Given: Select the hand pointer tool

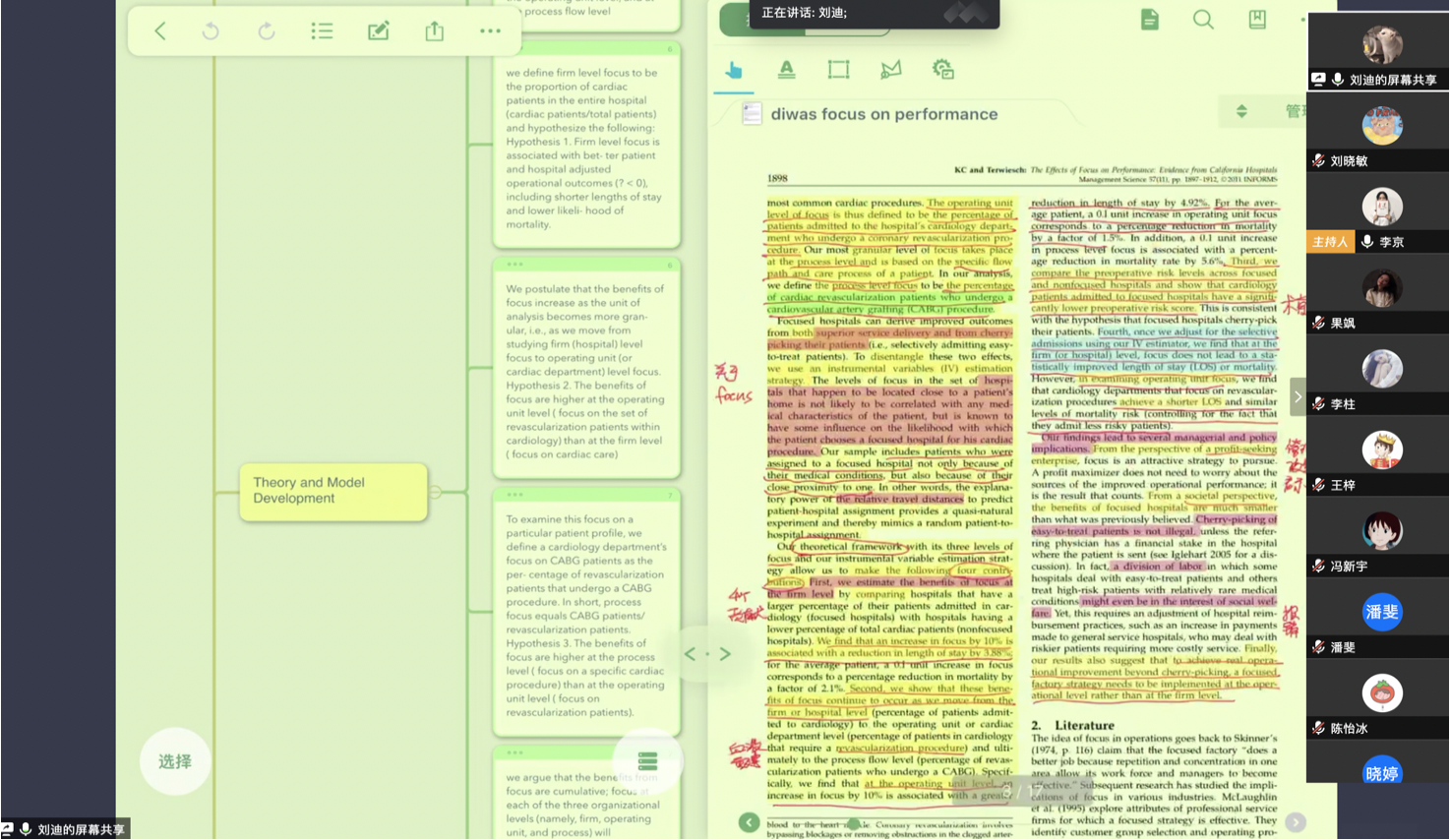Looking at the screenshot, I should point(734,70).
